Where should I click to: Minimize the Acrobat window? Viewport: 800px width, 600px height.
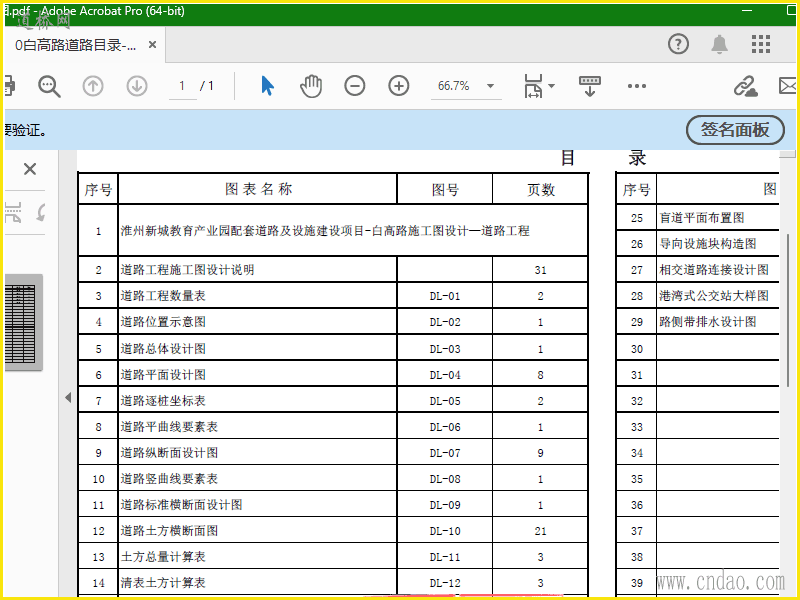(x=747, y=10)
